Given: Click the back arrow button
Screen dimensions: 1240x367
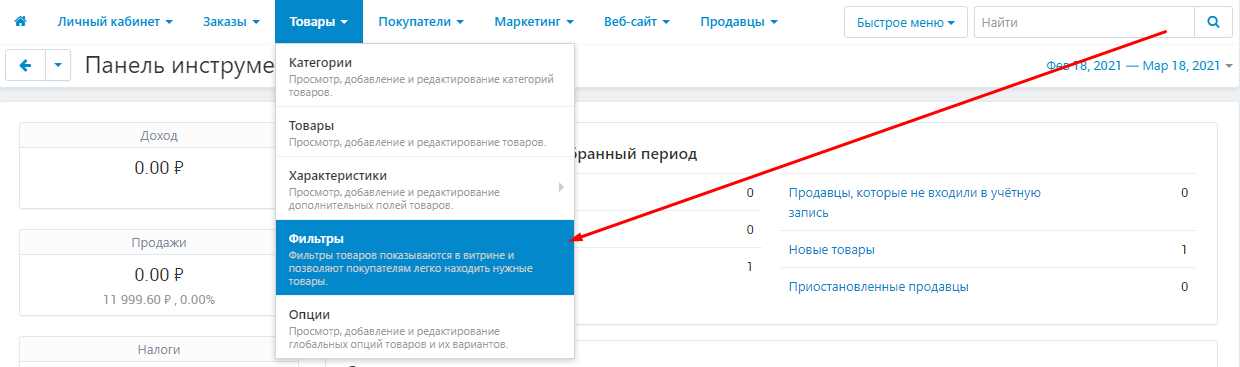Looking at the screenshot, I should click(25, 66).
